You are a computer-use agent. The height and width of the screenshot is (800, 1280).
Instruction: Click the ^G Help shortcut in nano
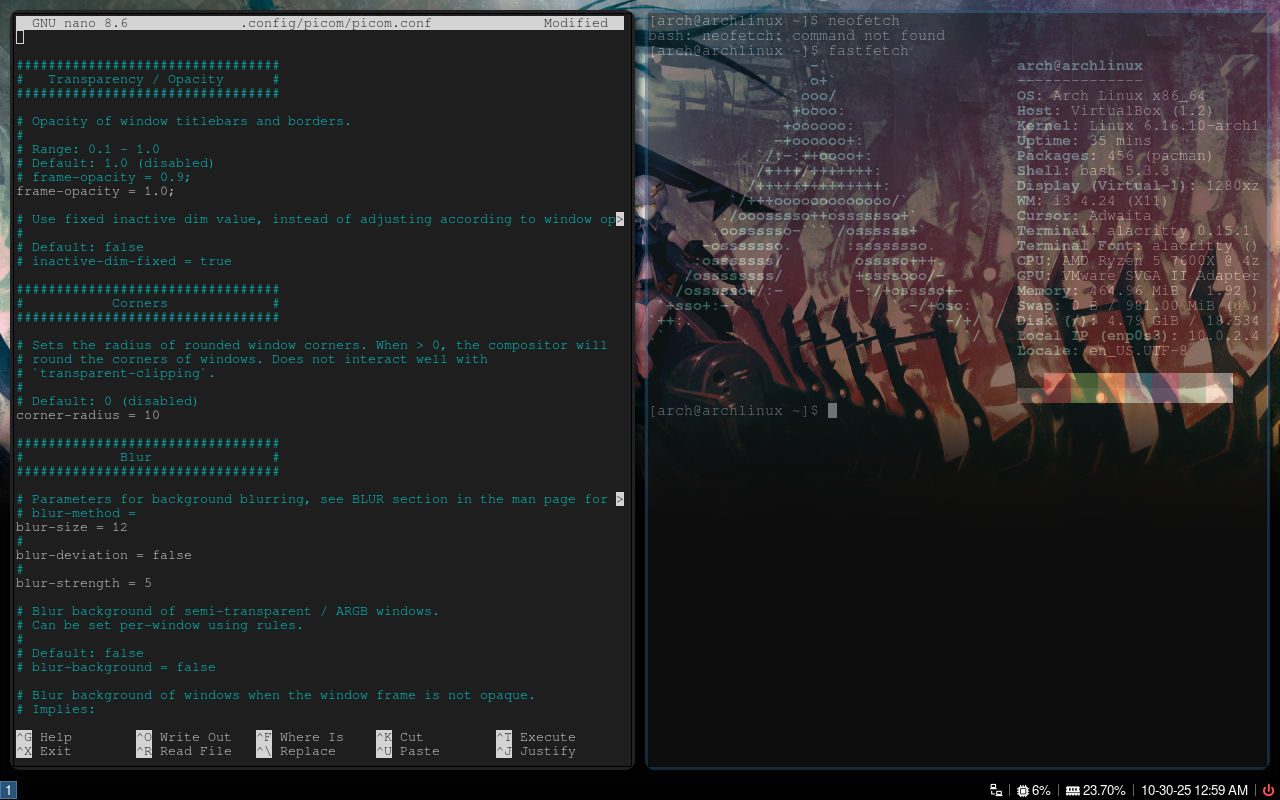(44, 737)
